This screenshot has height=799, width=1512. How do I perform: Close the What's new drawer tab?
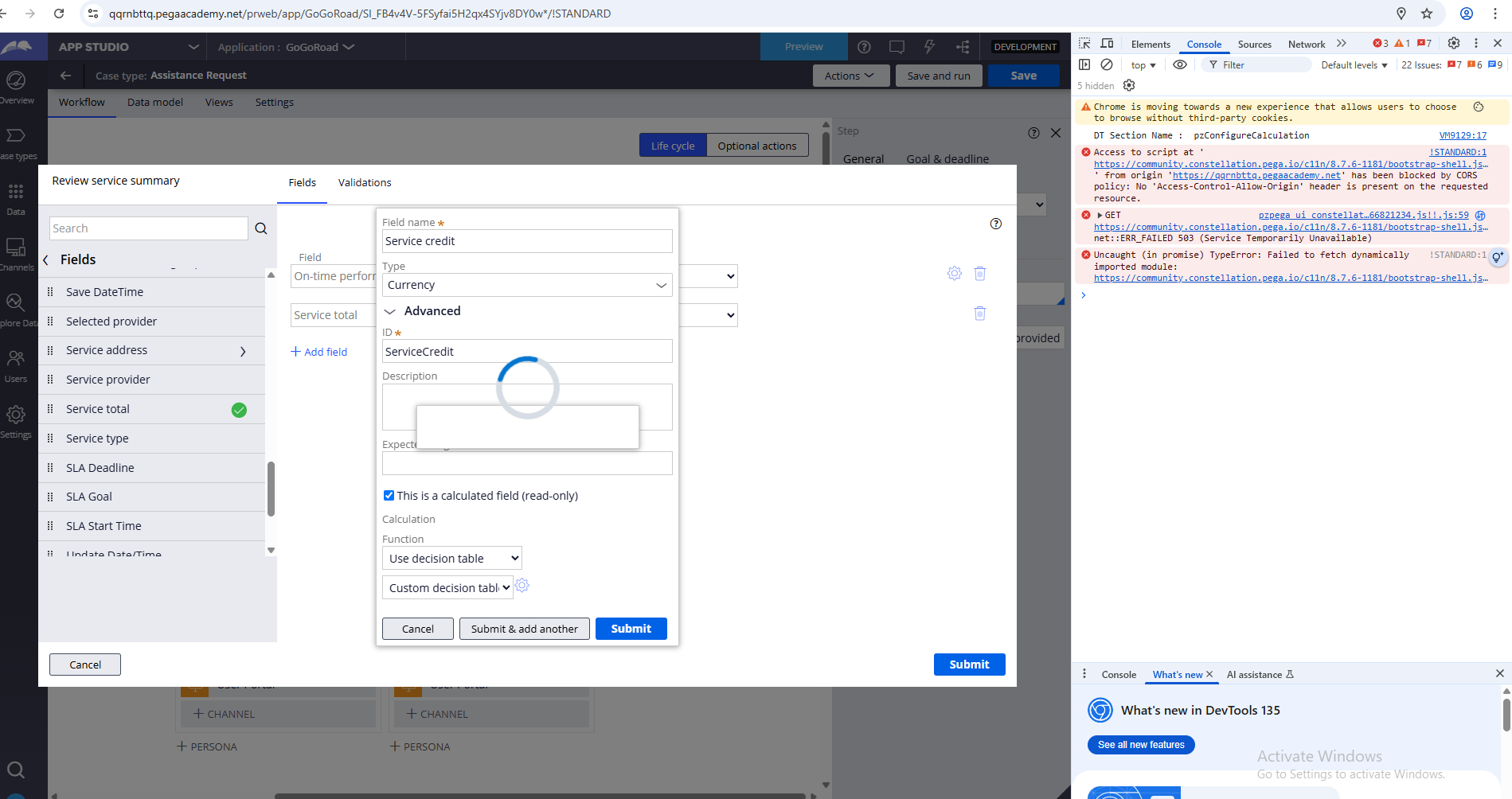(1209, 674)
